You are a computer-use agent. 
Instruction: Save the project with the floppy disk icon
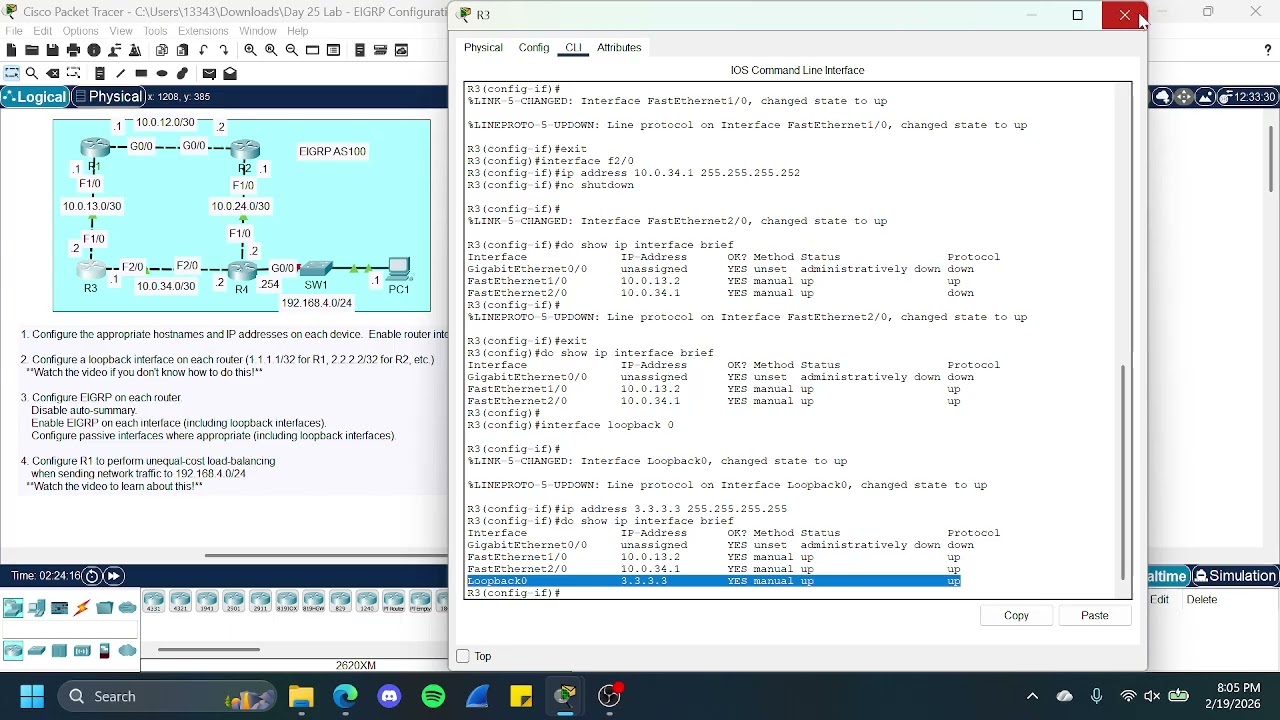point(53,50)
